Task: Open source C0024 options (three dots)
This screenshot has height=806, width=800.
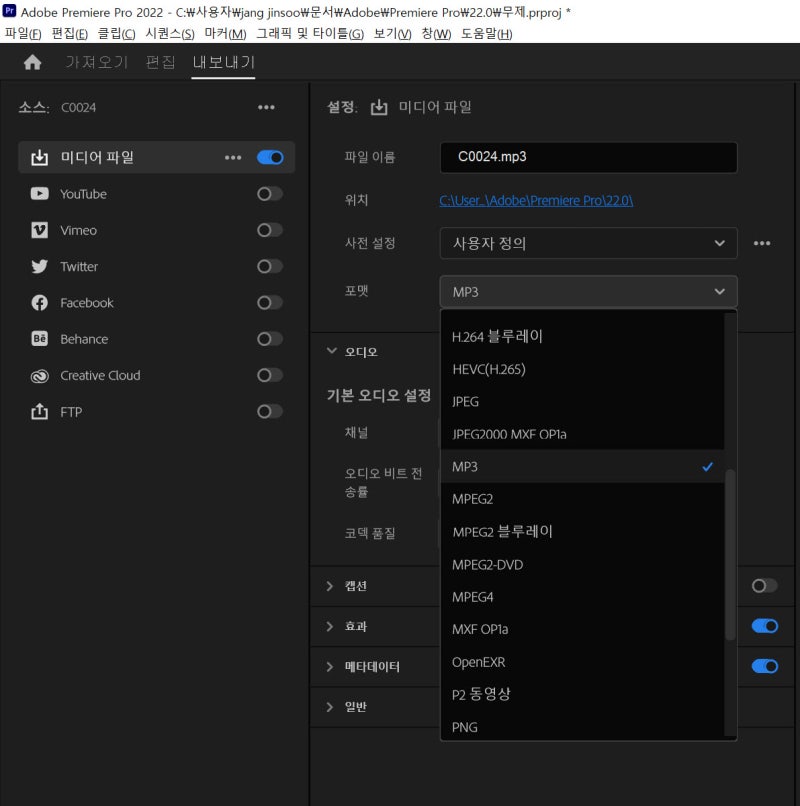Action: click(x=266, y=107)
